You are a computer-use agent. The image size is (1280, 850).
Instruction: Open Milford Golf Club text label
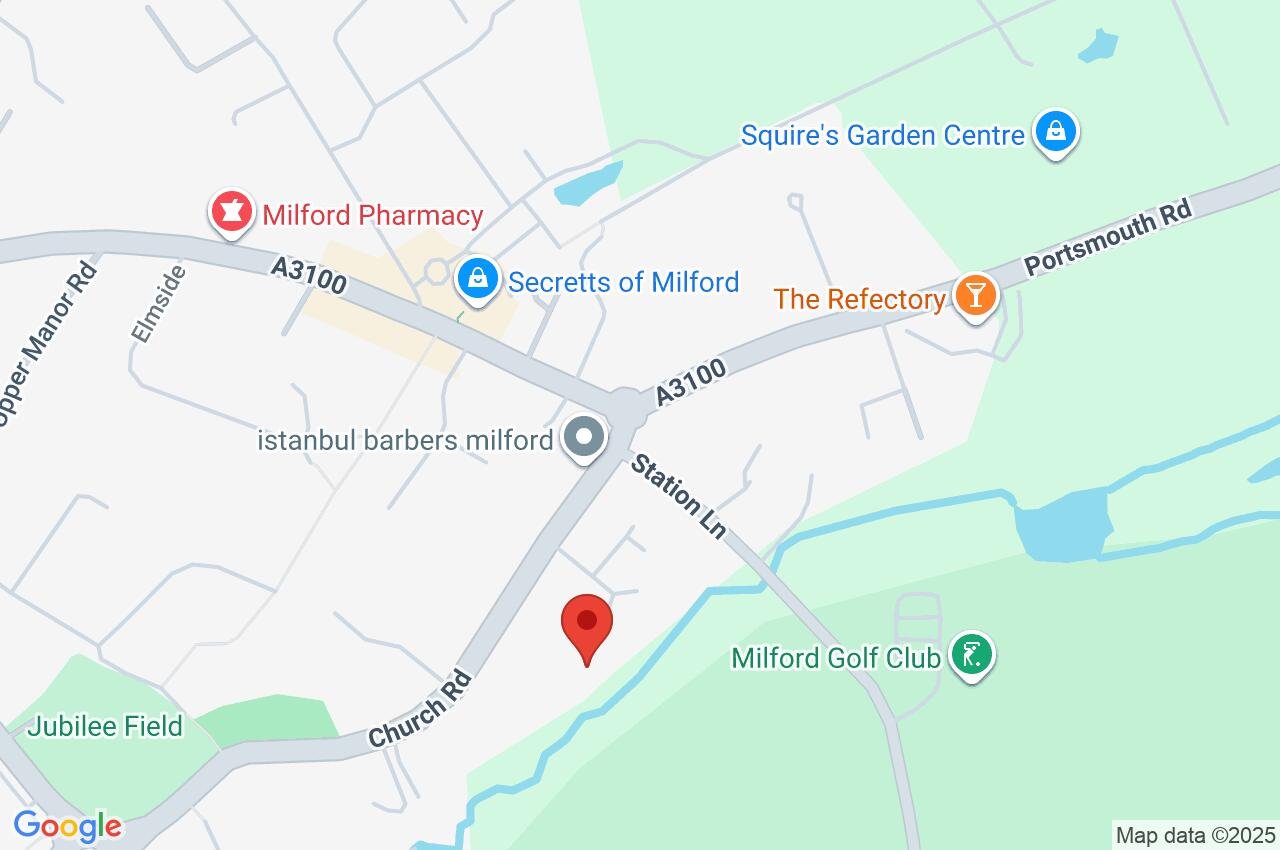click(x=836, y=658)
